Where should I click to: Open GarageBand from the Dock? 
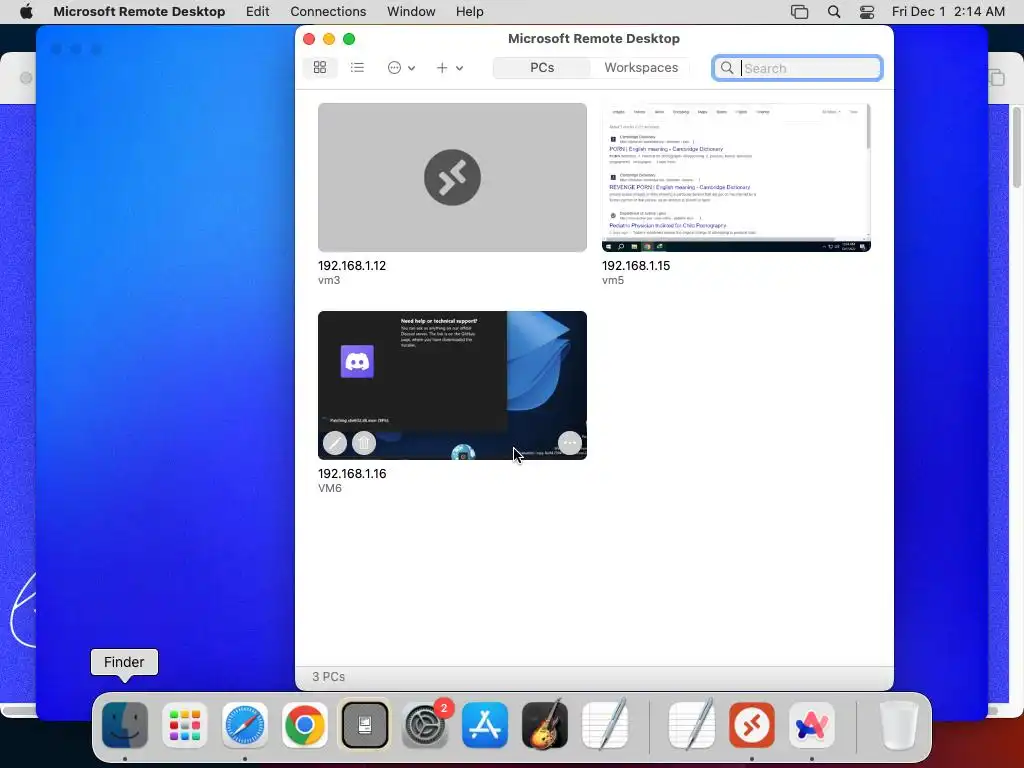point(545,725)
